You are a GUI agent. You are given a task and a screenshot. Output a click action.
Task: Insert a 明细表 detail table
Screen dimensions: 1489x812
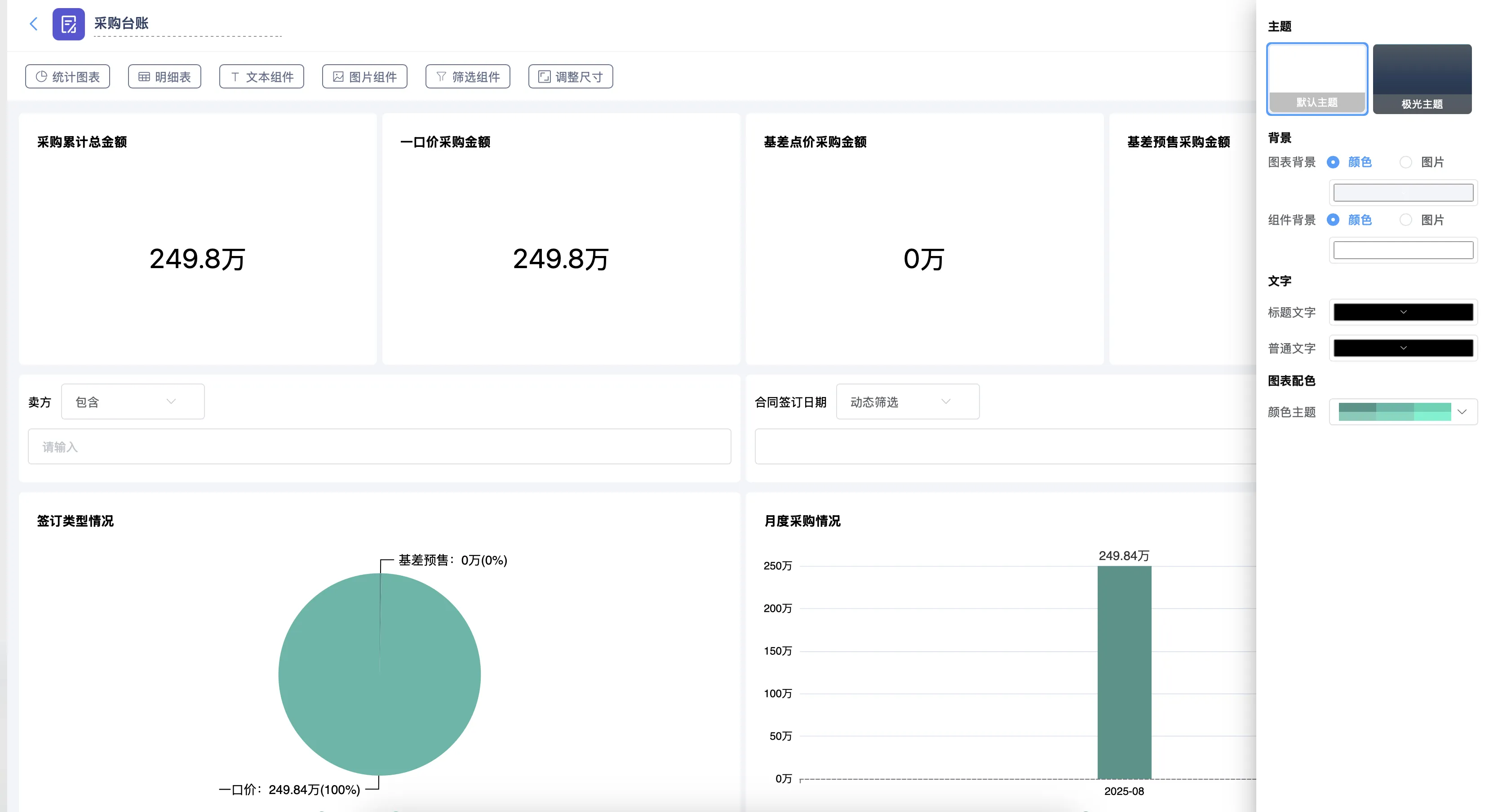point(165,77)
